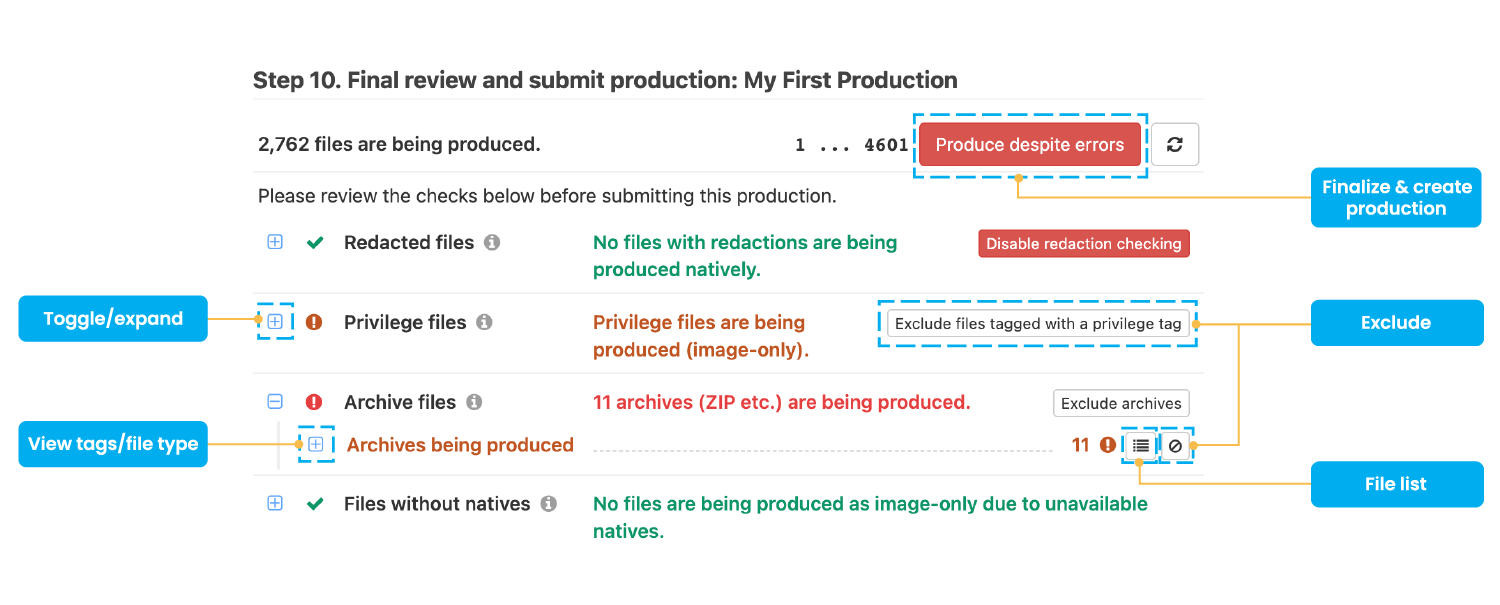Expand the Files without natives check

coord(275,503)
